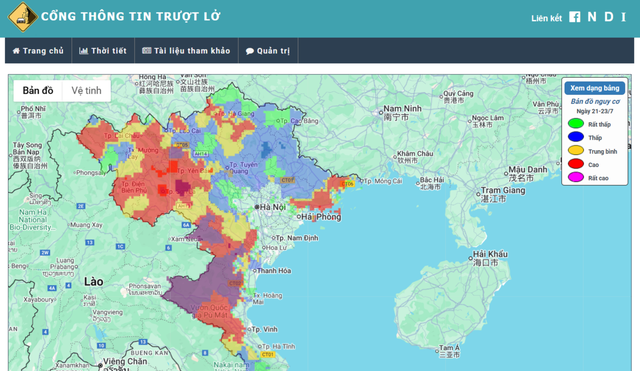Click the landslide portal logo icon
This screenshot has width=640, height=371.
click(23, 17)
